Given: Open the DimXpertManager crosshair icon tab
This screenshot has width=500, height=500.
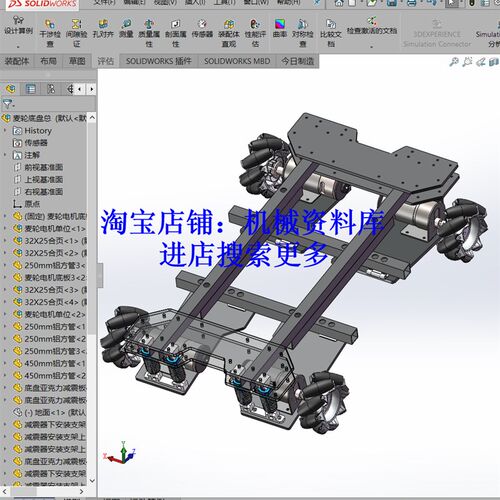Looking at the screenshot, I should [70, 89].
